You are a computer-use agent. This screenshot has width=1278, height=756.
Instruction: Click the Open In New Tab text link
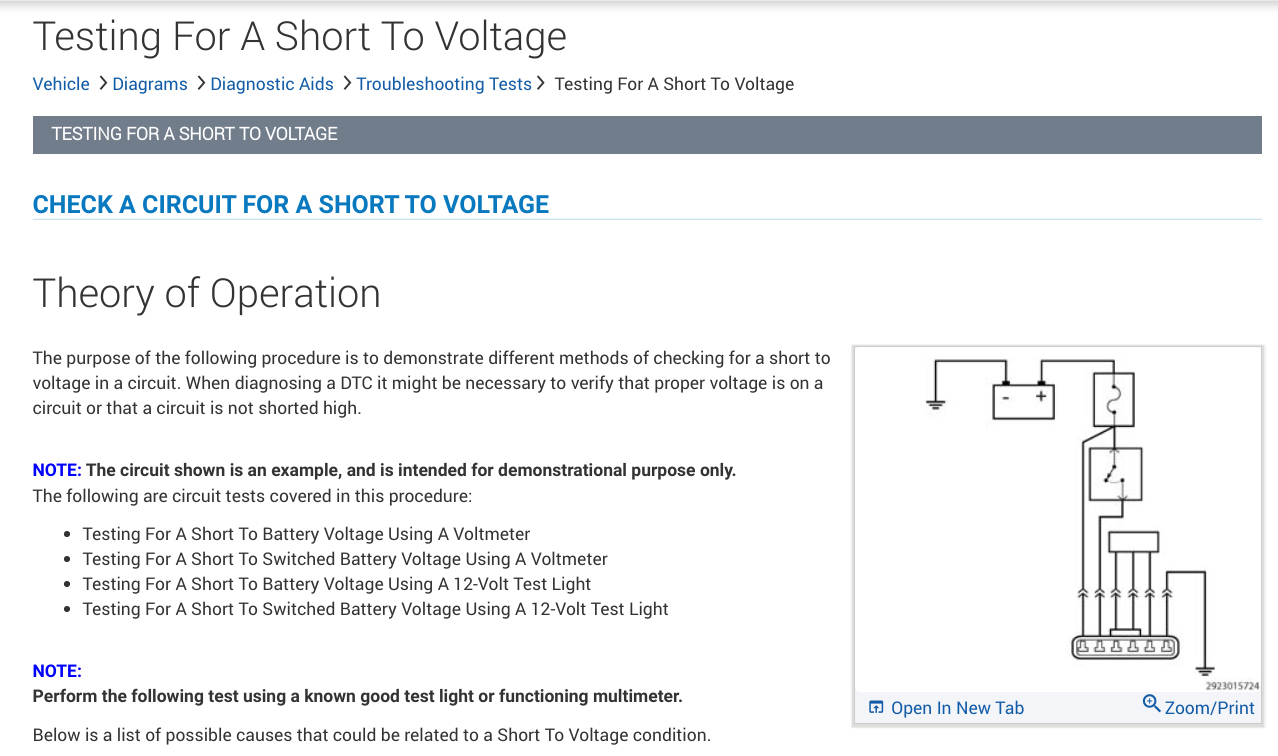(x=957, y=708)
